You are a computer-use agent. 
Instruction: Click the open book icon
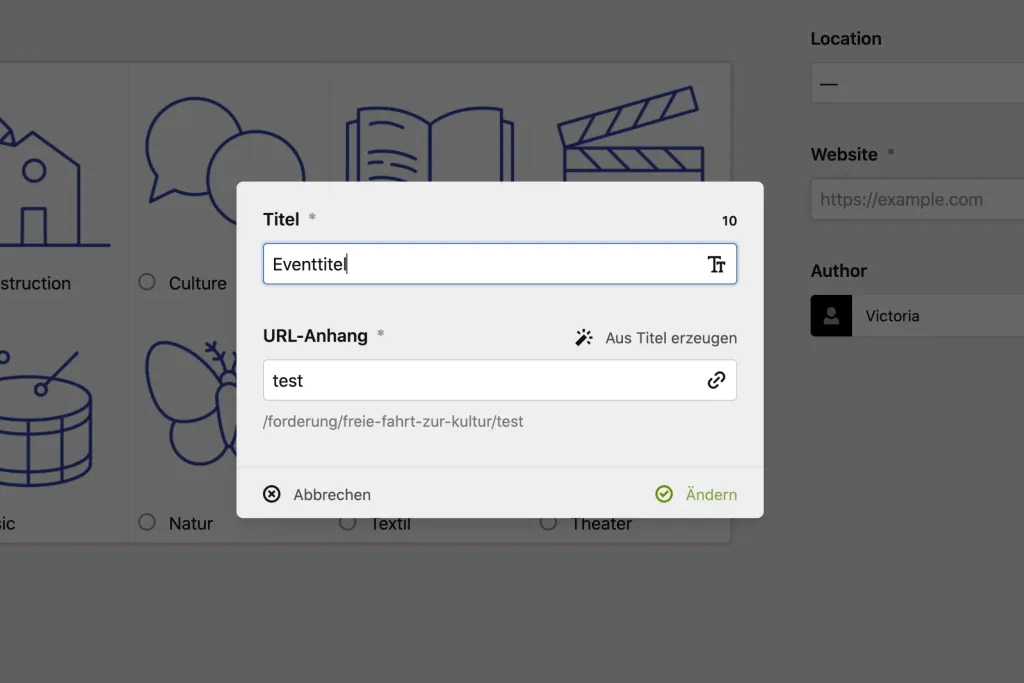tap(429, 145)
